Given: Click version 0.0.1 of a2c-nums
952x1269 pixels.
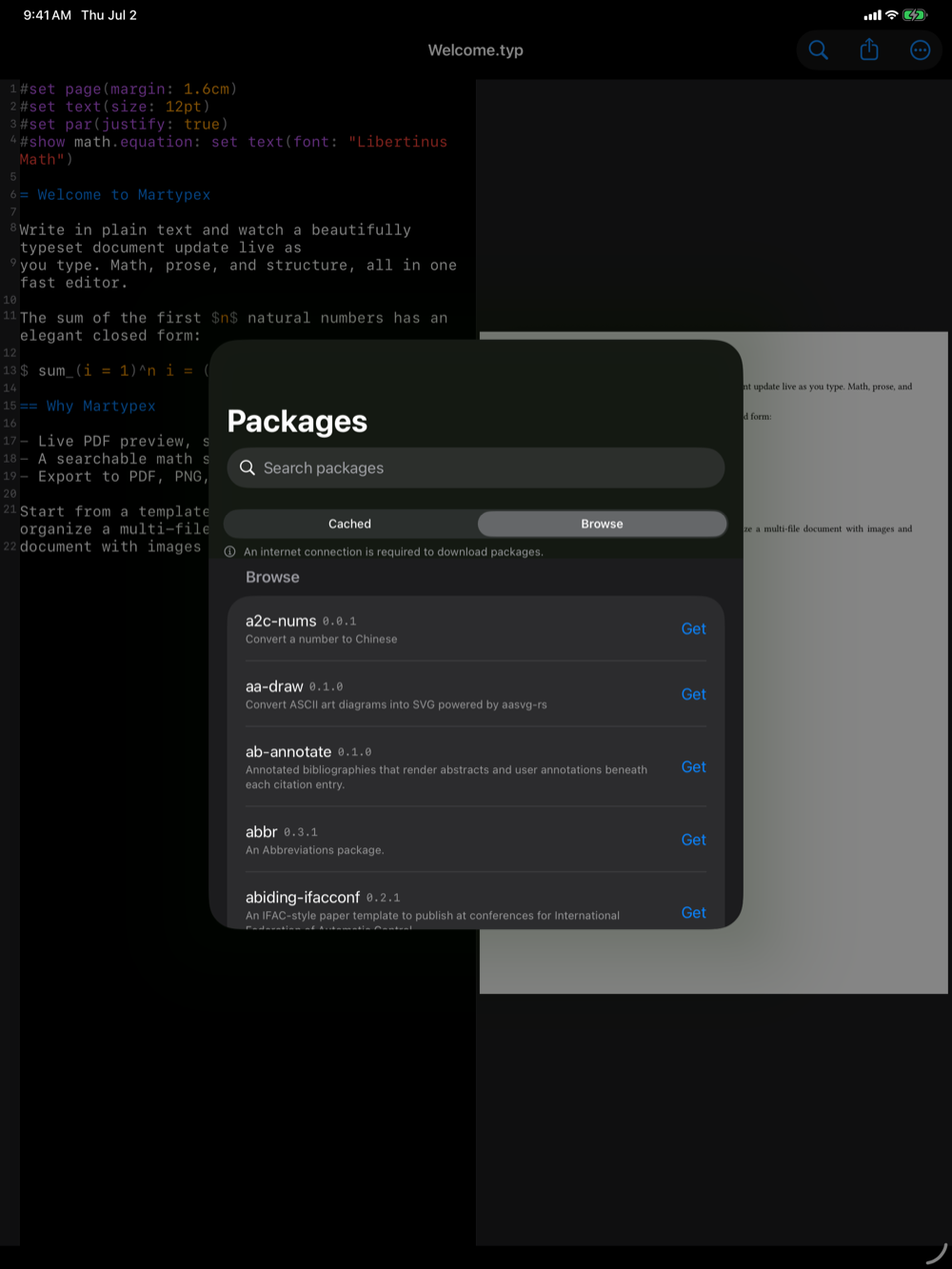Looking at the screenshot, I should [340, 622].
